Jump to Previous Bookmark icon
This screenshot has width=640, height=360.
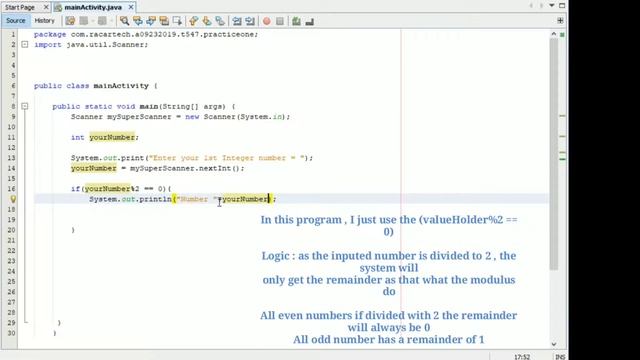193,21
